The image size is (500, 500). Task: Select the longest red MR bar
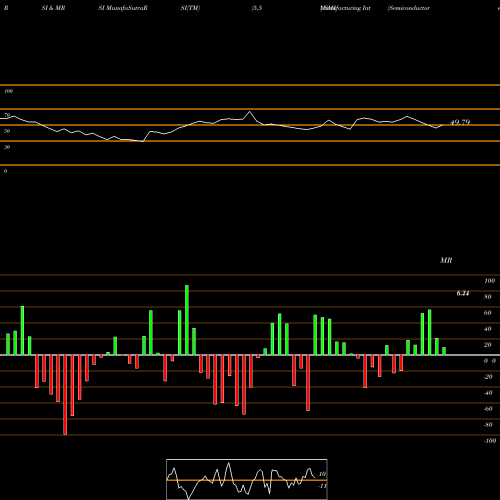[65, 395]
